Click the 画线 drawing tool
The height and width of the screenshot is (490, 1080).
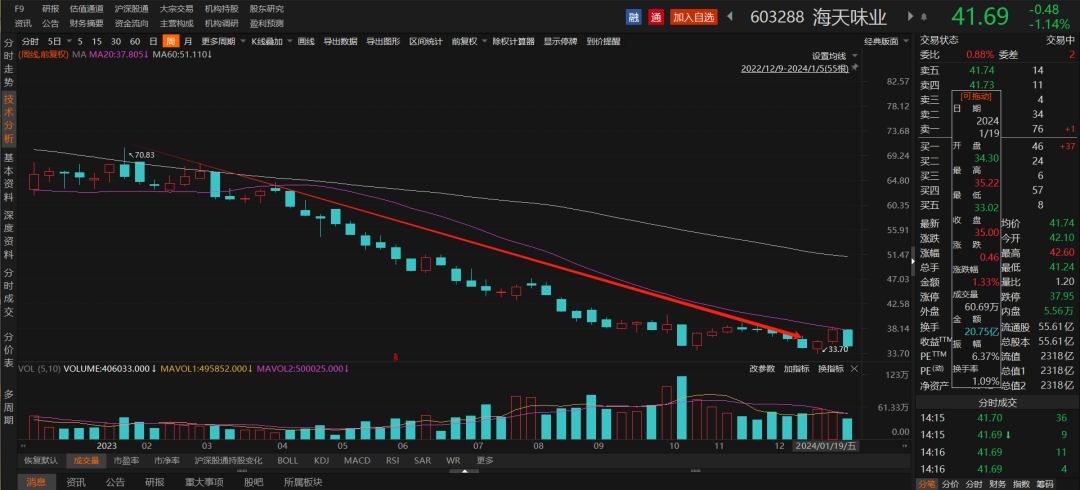point(307,41)
